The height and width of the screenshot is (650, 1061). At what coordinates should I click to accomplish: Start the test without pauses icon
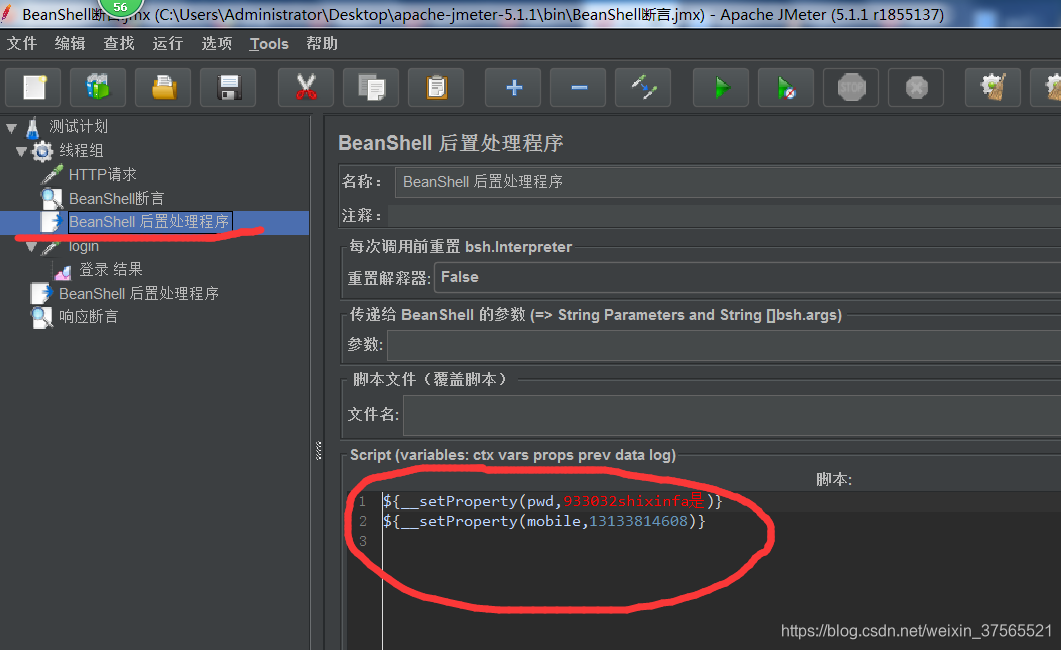point(786,87)
